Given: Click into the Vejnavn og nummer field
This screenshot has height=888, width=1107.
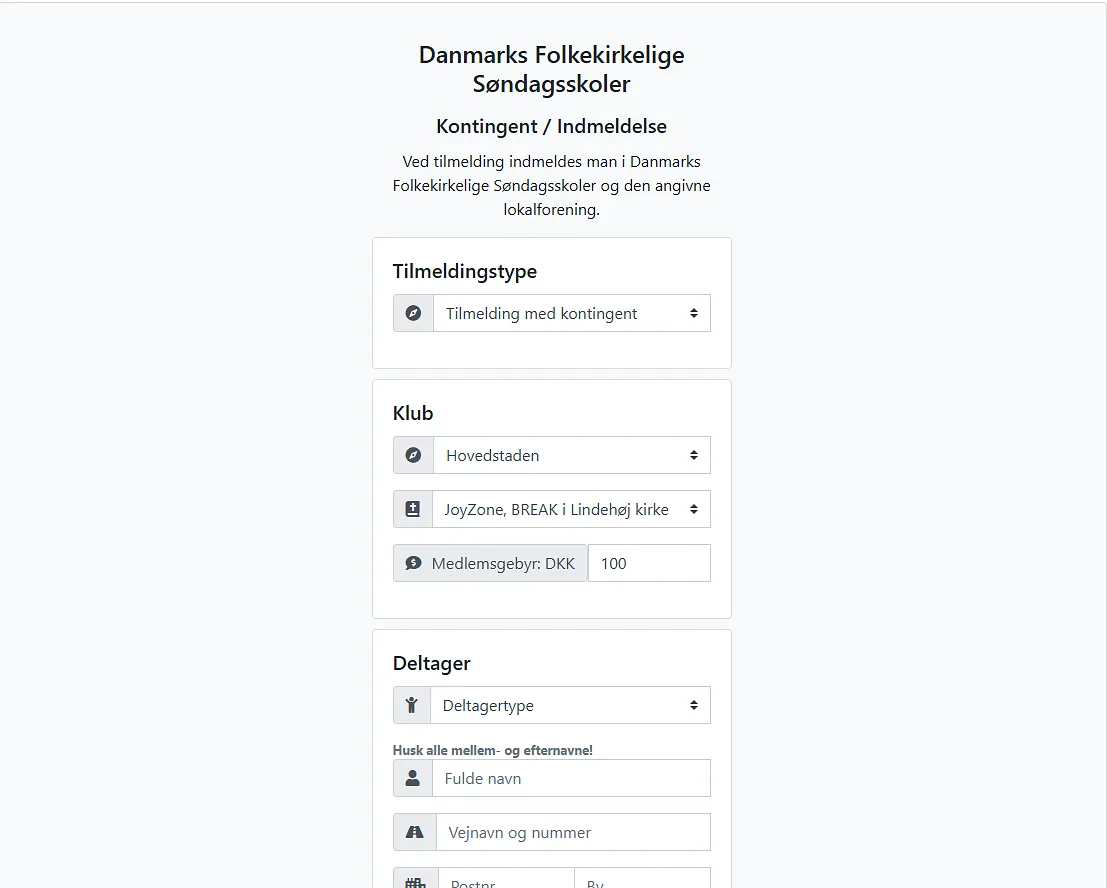Looking at the screenshot, I should pos(573,832).
